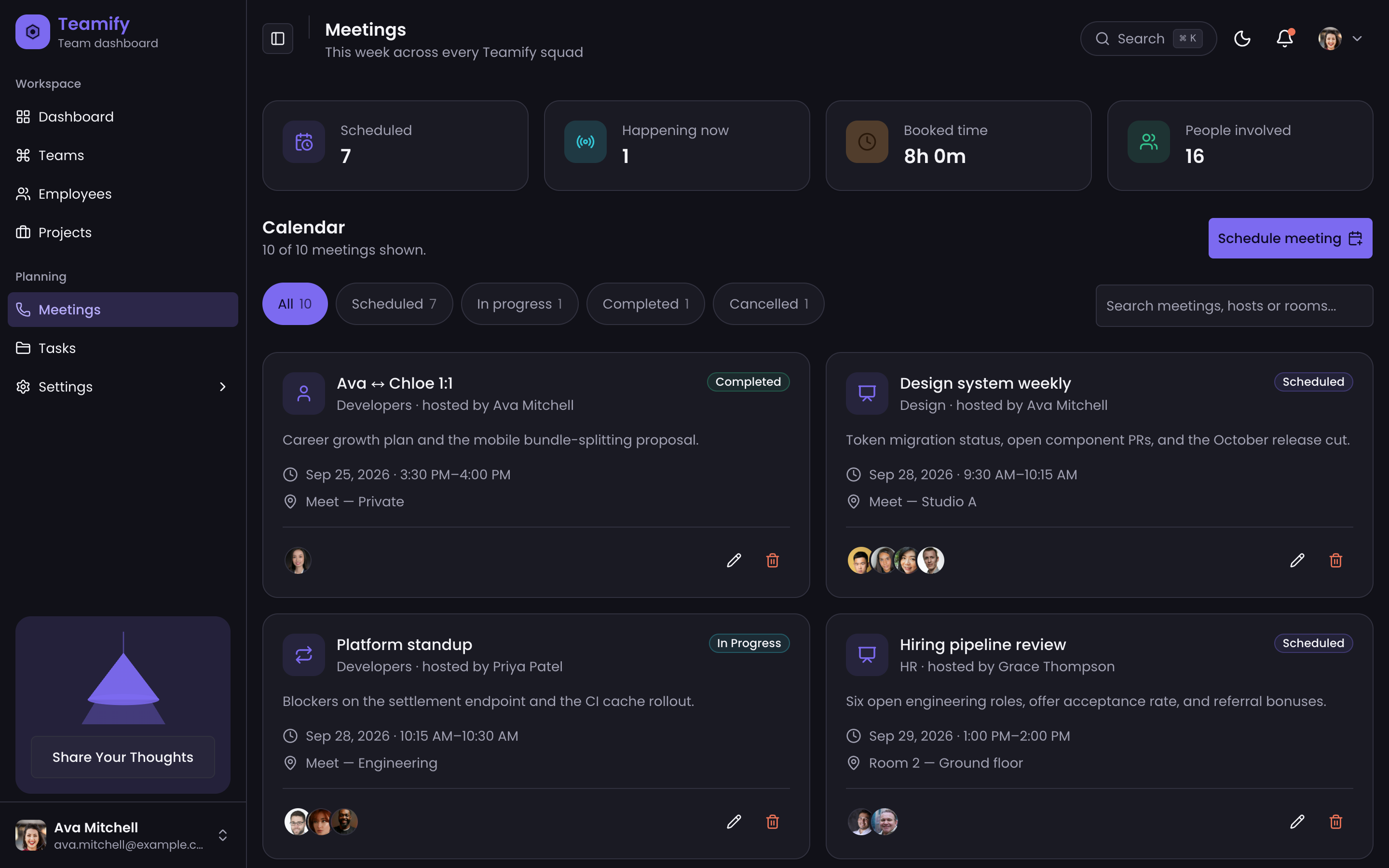Toggle dark mode moon icon
The image size is (1389, 868).
coord(1242,39)
